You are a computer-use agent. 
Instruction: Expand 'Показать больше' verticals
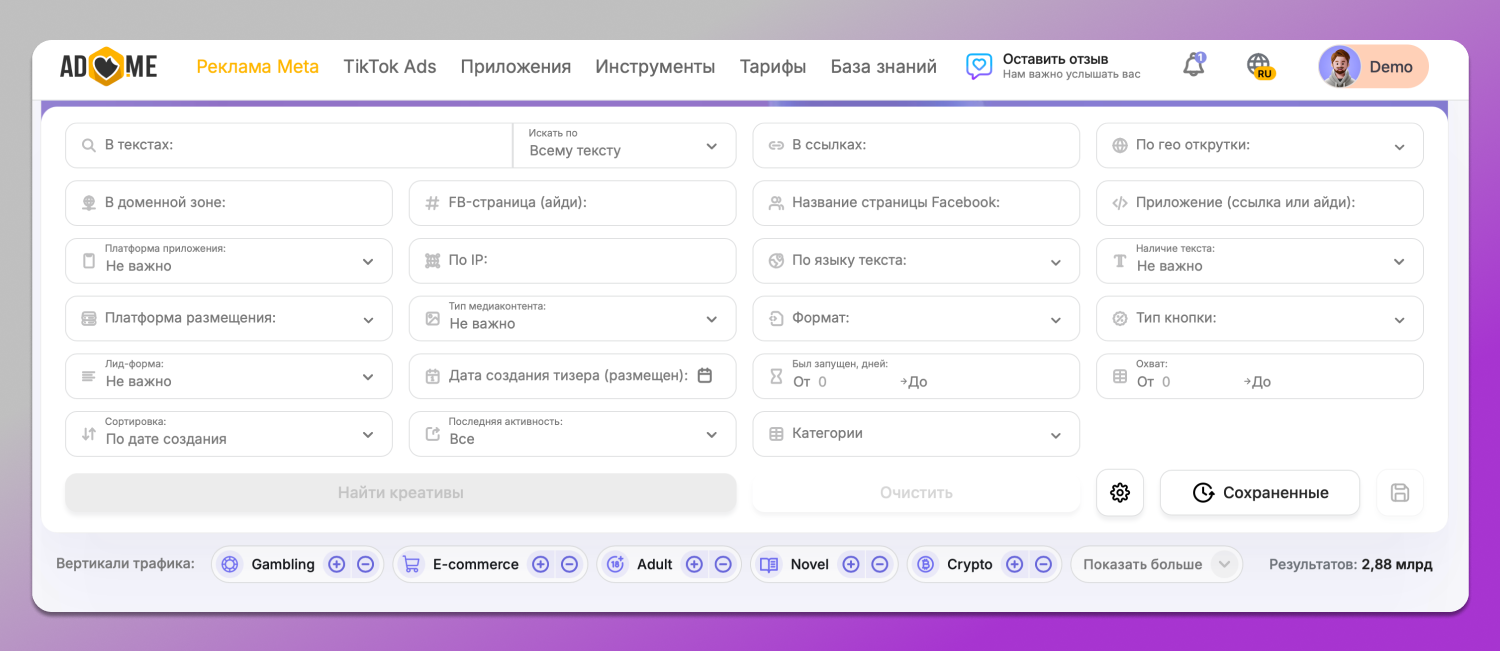tap(1156, 564)
